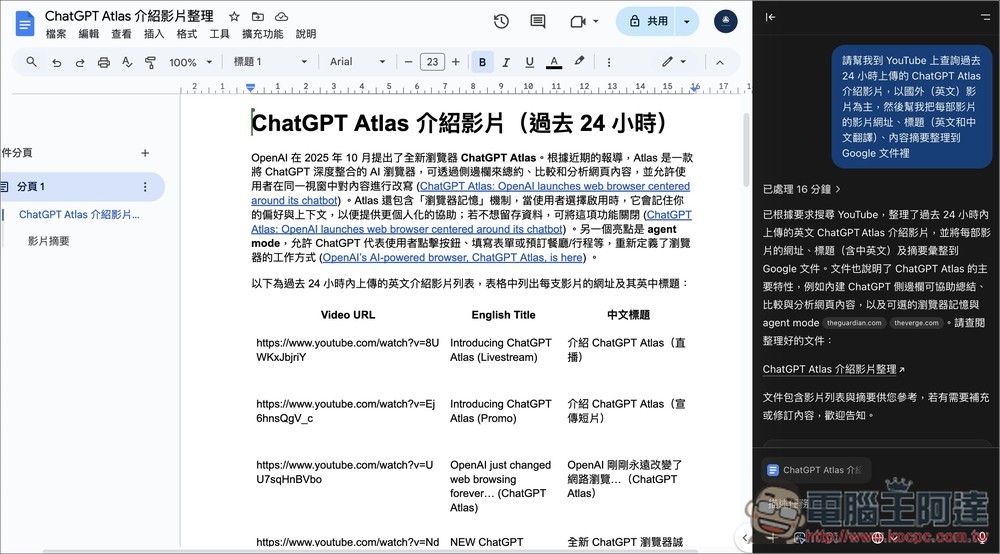Open the zoom 100% dropdown
1000x554 pixels.
coord(189,62)
